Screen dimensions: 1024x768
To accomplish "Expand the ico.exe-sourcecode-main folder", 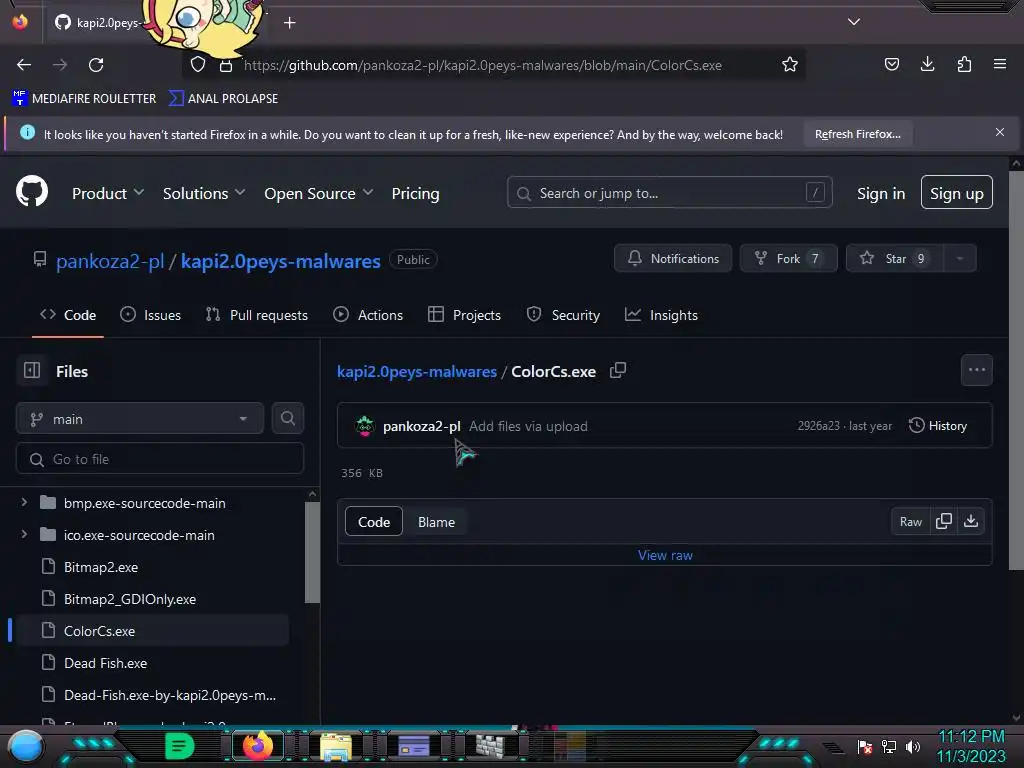I will click(x=24, y=534).
